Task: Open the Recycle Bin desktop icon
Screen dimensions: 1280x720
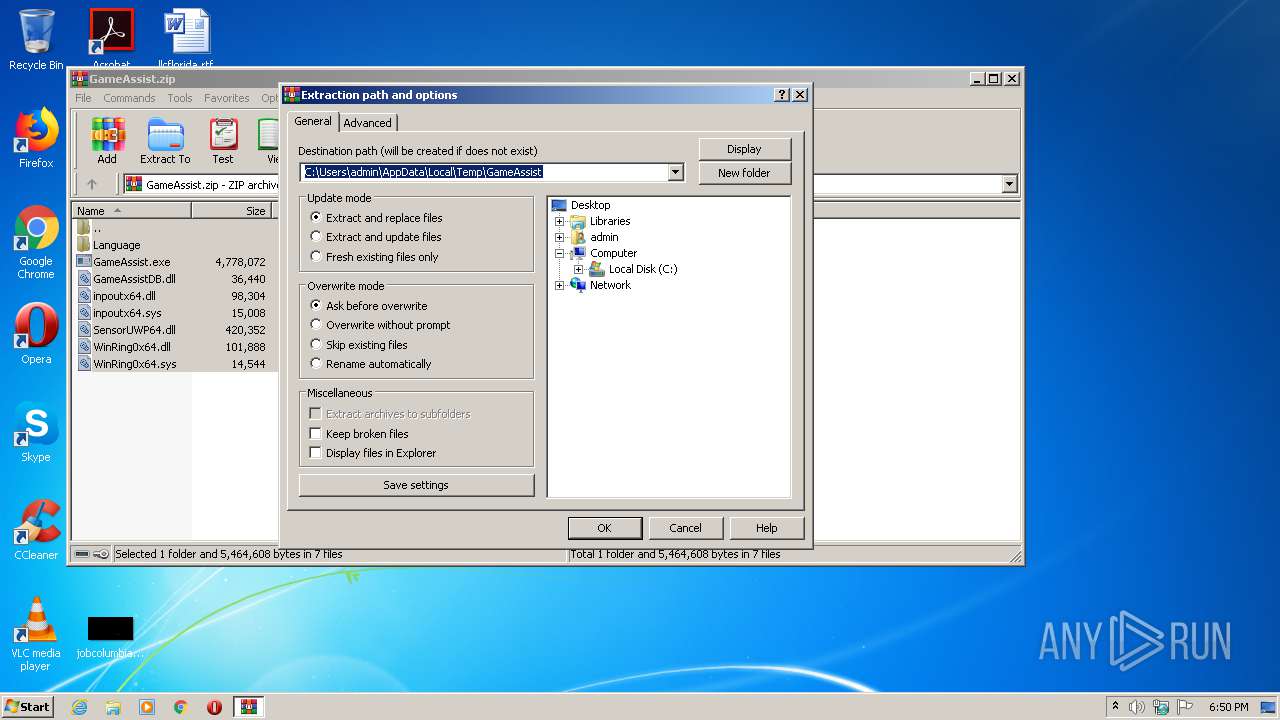Action: [36, 40]
